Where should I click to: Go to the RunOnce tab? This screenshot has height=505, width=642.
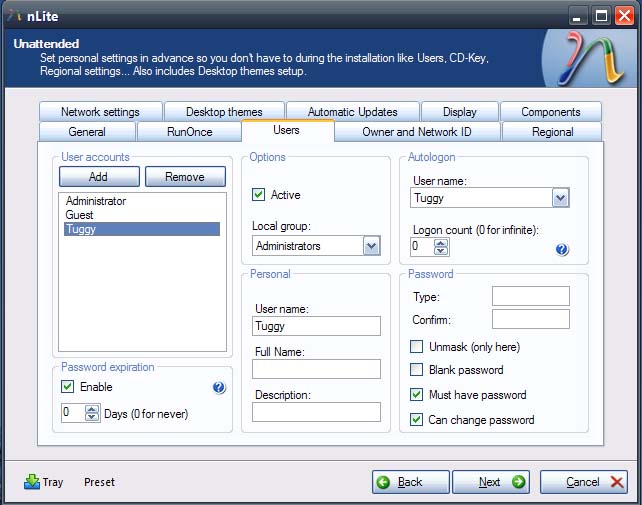190,132
